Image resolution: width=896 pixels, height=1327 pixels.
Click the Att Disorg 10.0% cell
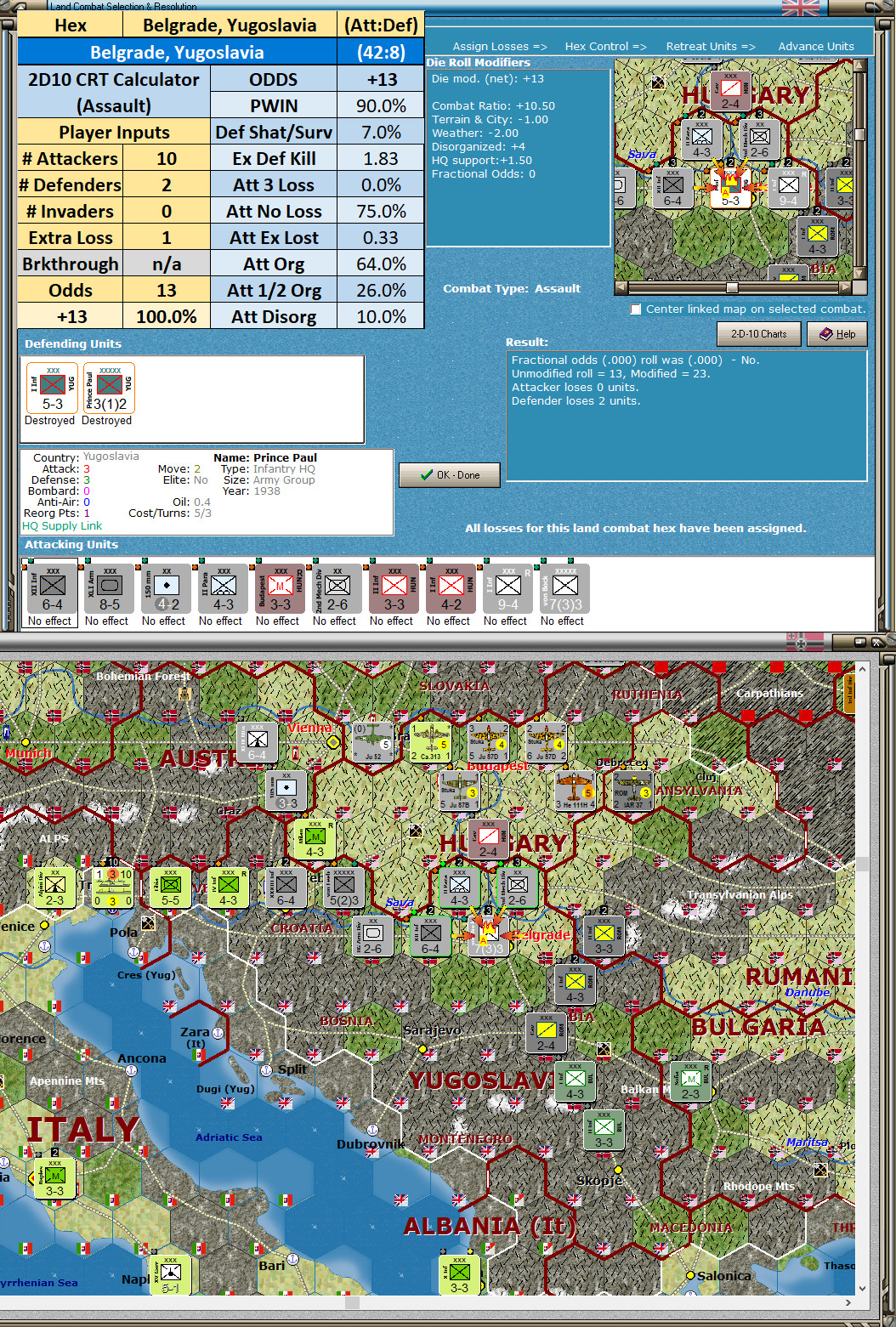click(x=381, y=316)
